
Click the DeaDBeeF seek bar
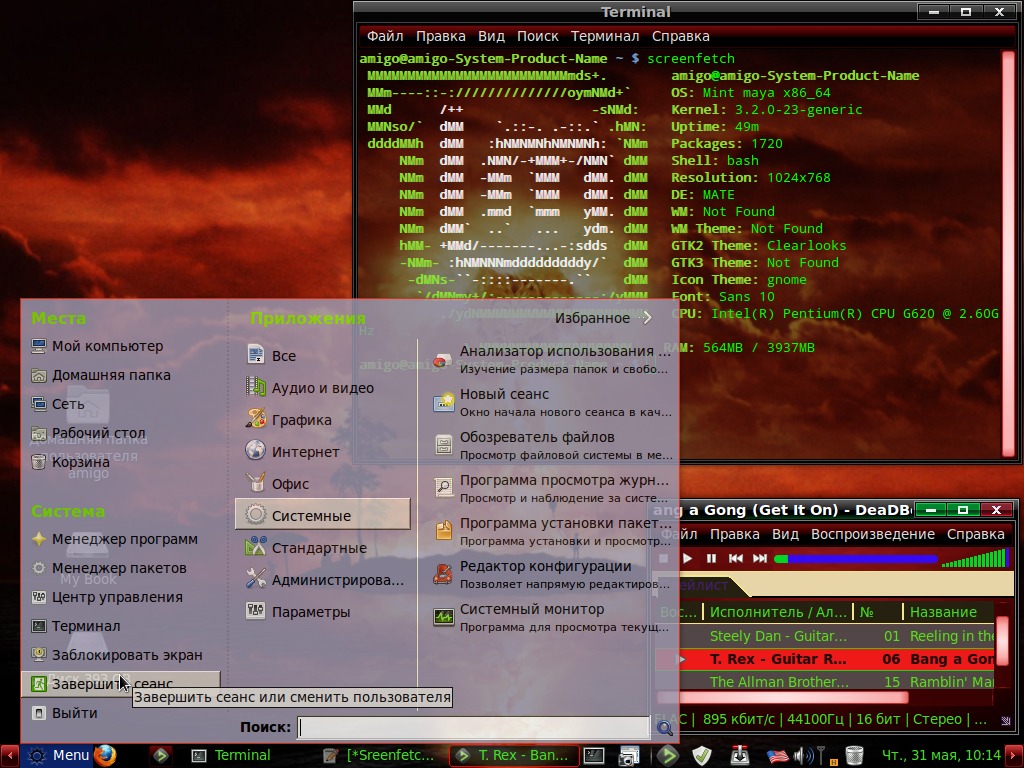856,559
